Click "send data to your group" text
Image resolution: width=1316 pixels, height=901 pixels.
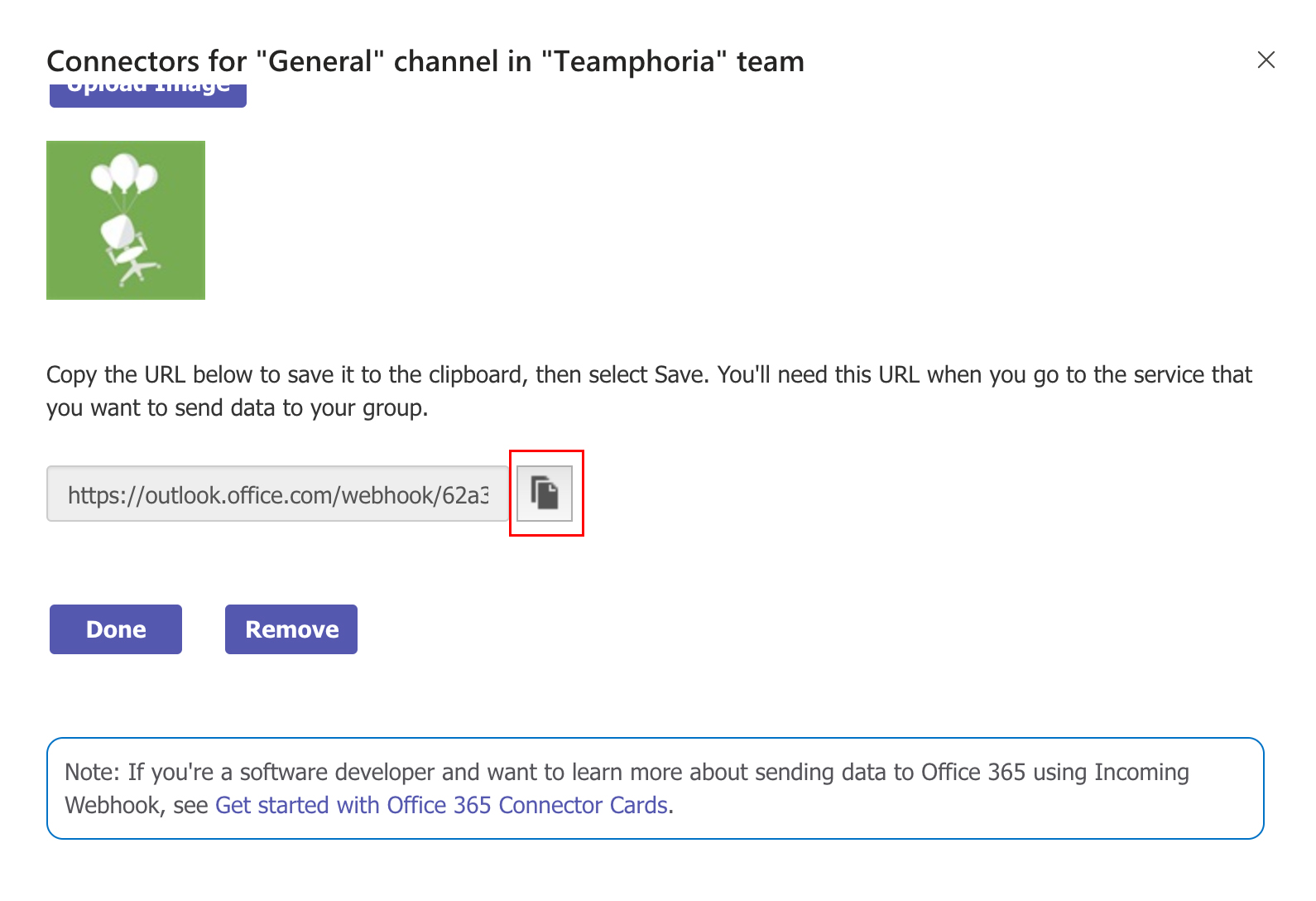click(300, 407)
